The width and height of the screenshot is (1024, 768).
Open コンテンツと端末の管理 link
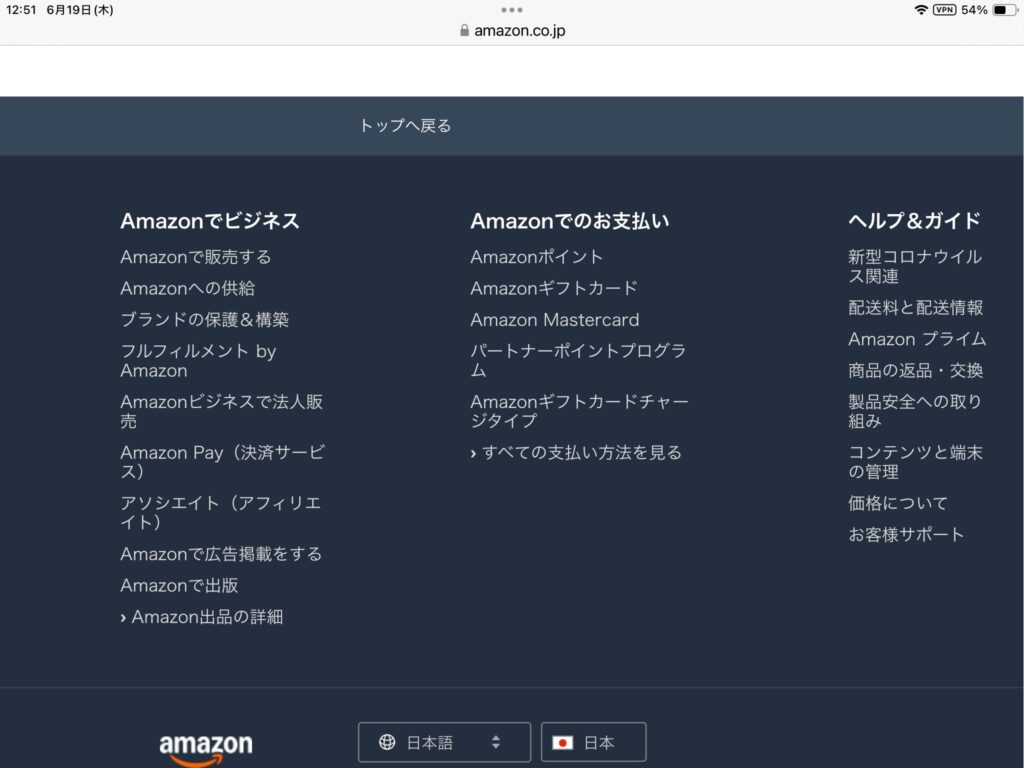pos(916,462)
